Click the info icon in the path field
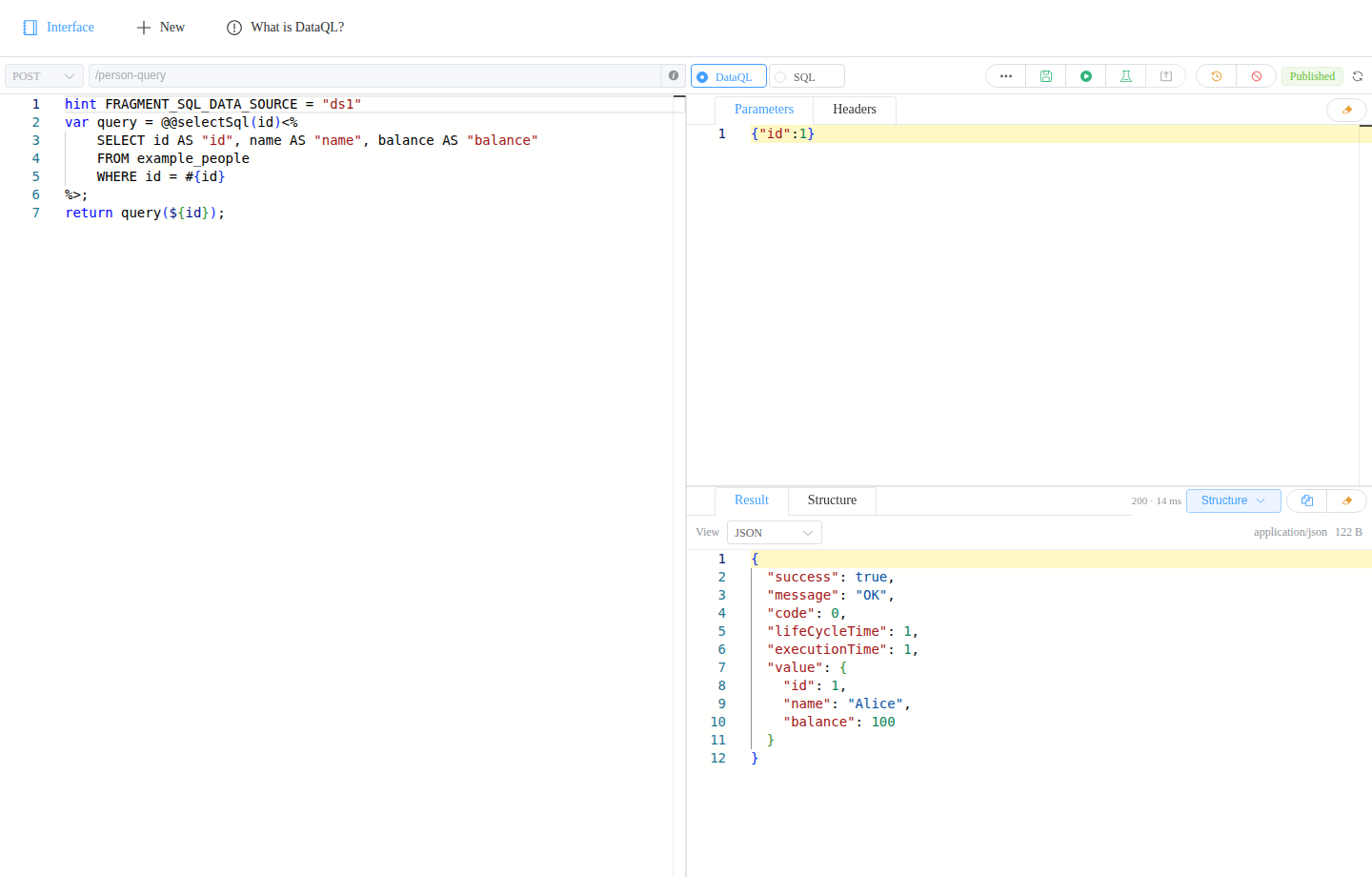The width and height of the screenshot is (1372, 877). 674,75
